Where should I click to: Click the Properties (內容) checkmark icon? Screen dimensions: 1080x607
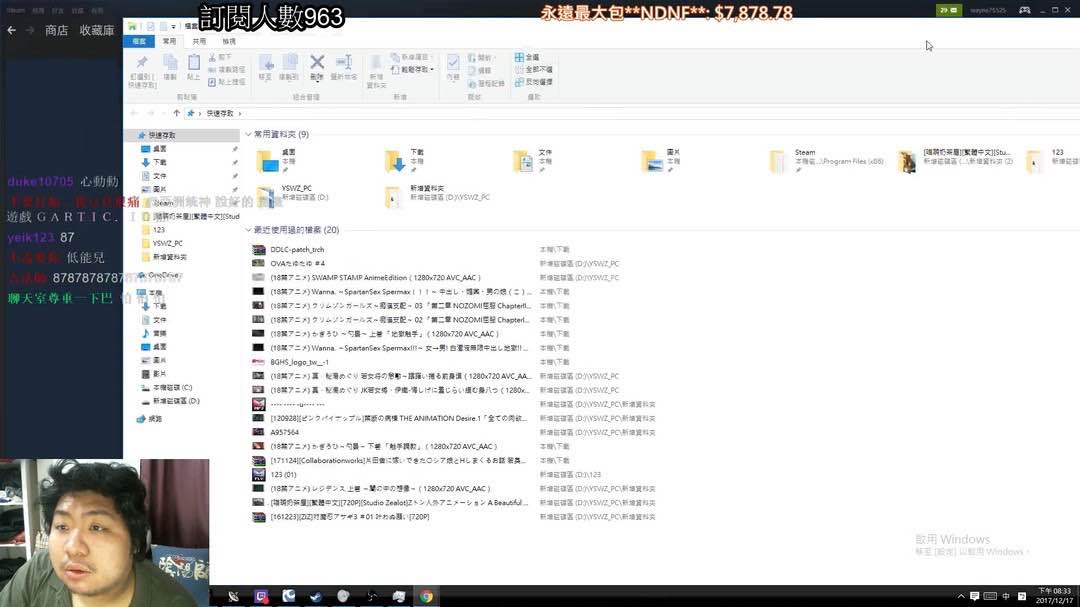tap(453, 66)
